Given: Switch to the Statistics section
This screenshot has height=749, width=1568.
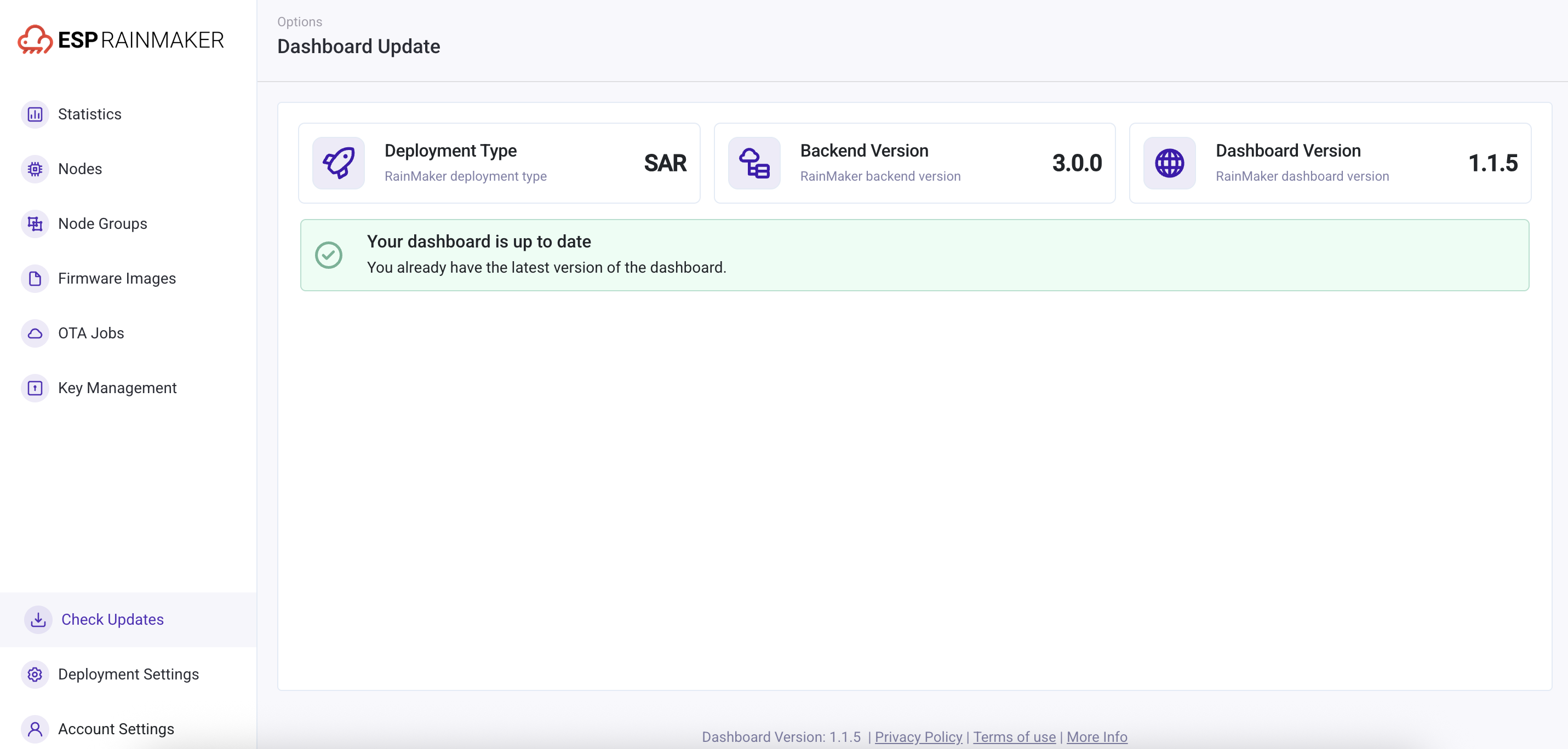Looking at the screenshot, I should tap(89, 114).
